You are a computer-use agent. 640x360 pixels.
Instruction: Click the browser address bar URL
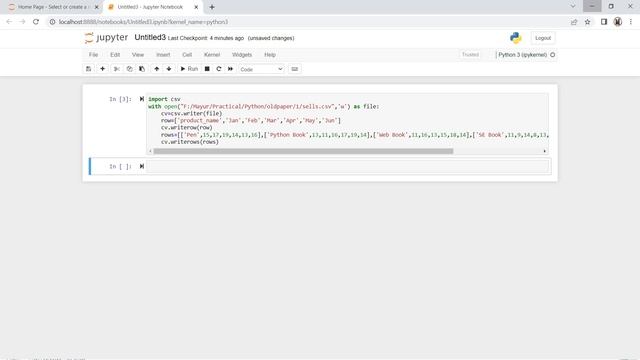[143, 22]
